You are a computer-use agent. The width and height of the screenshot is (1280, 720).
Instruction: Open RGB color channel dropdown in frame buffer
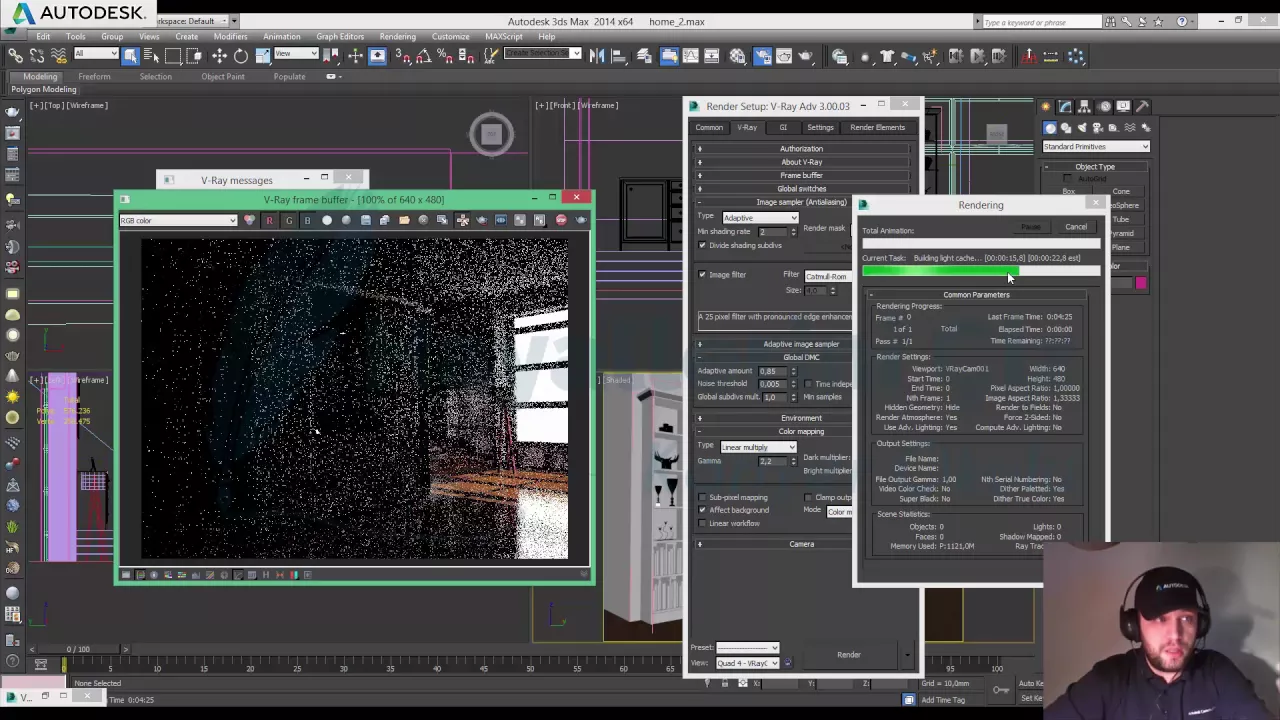coord(178,220)
